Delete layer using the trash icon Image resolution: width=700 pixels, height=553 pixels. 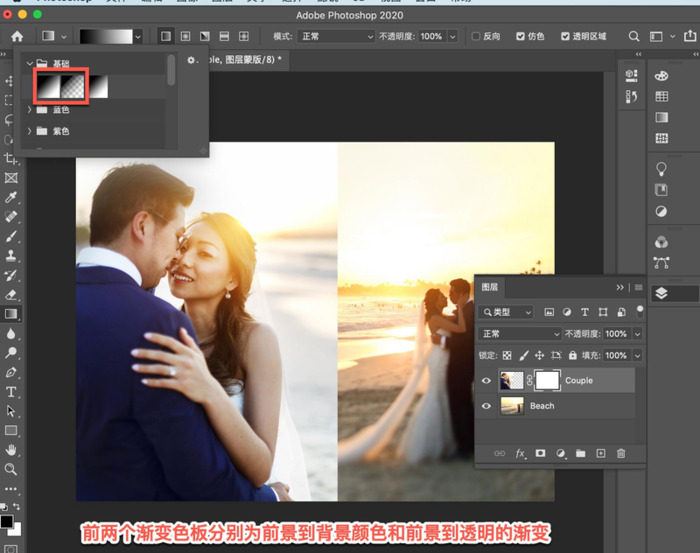pyautogui.click(x=621, y=454)
